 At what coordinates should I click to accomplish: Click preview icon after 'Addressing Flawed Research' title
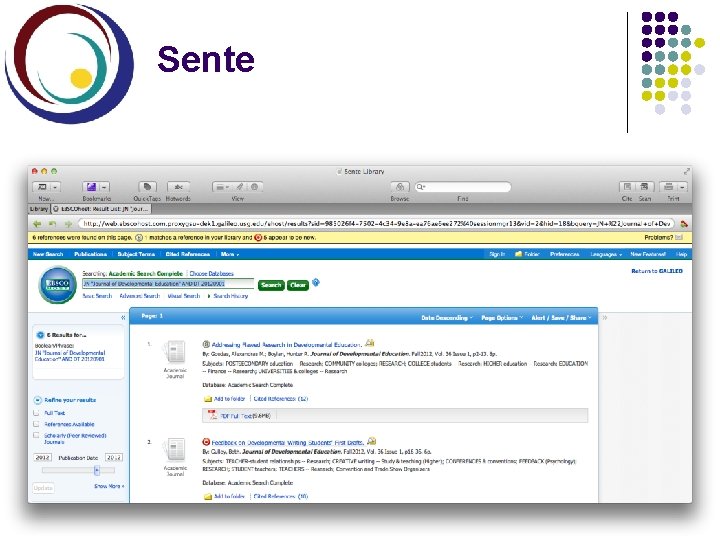tap(370, 343)
